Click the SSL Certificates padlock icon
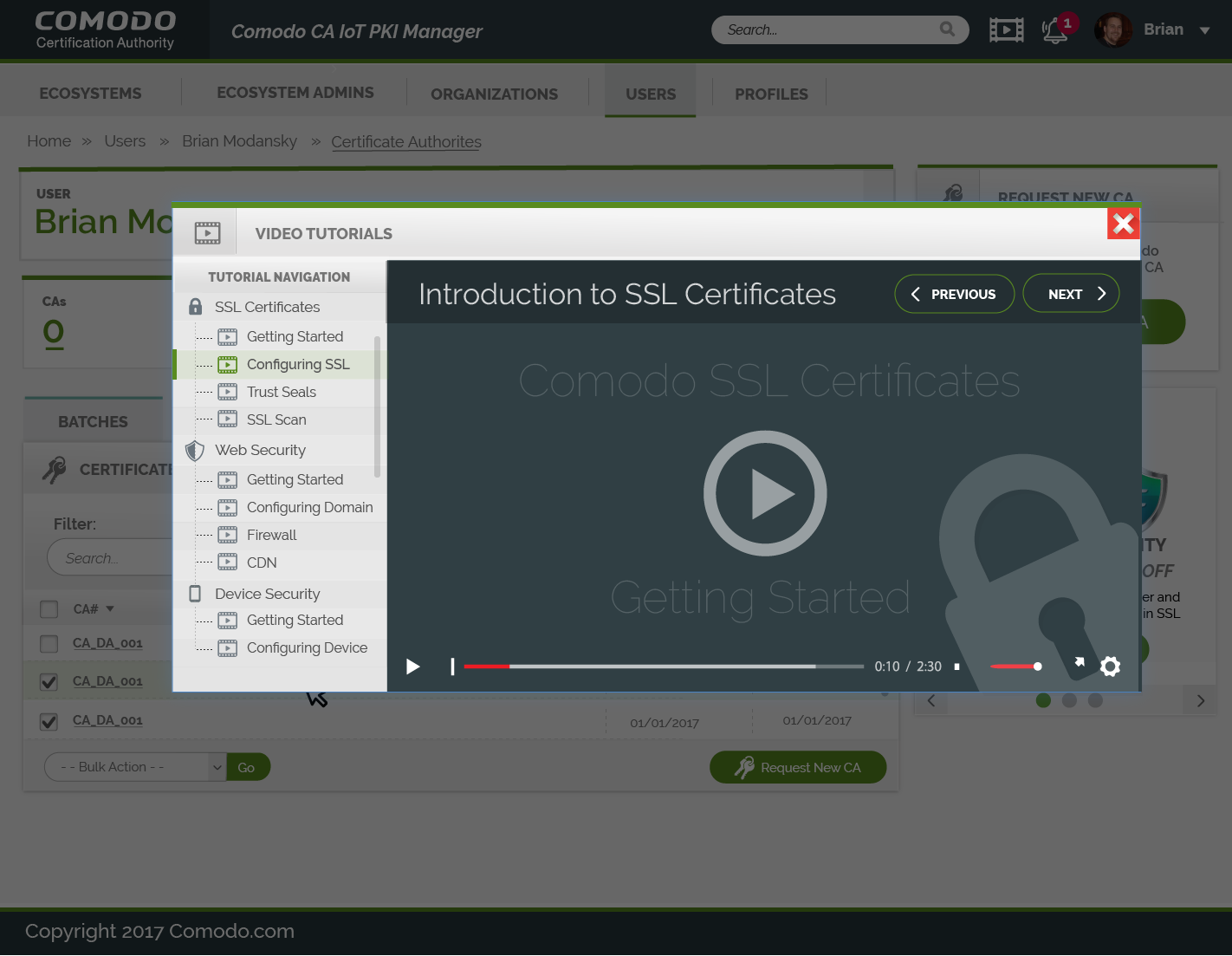This screenshot has width=1232, height=956. [196, 307]
